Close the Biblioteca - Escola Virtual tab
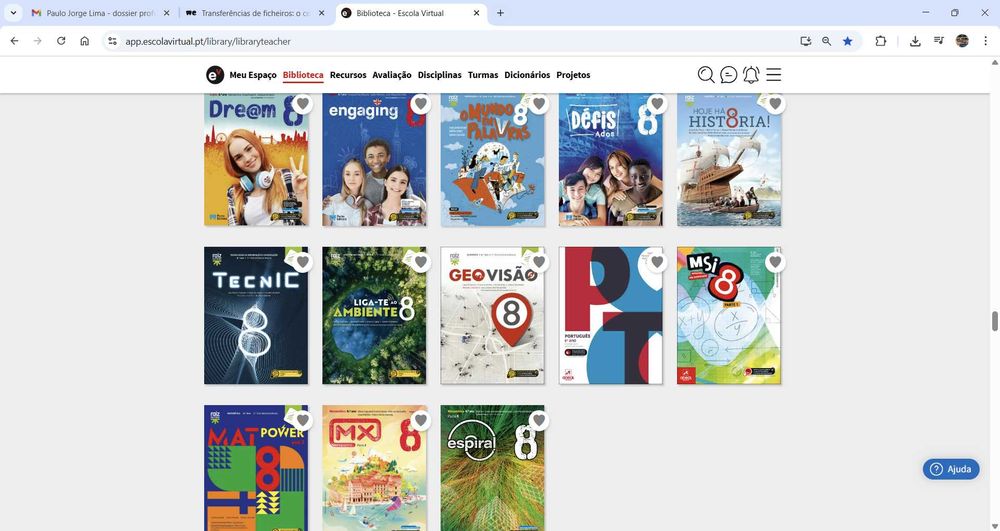Viewport: 1000px width, 531px height. [476, 13]
